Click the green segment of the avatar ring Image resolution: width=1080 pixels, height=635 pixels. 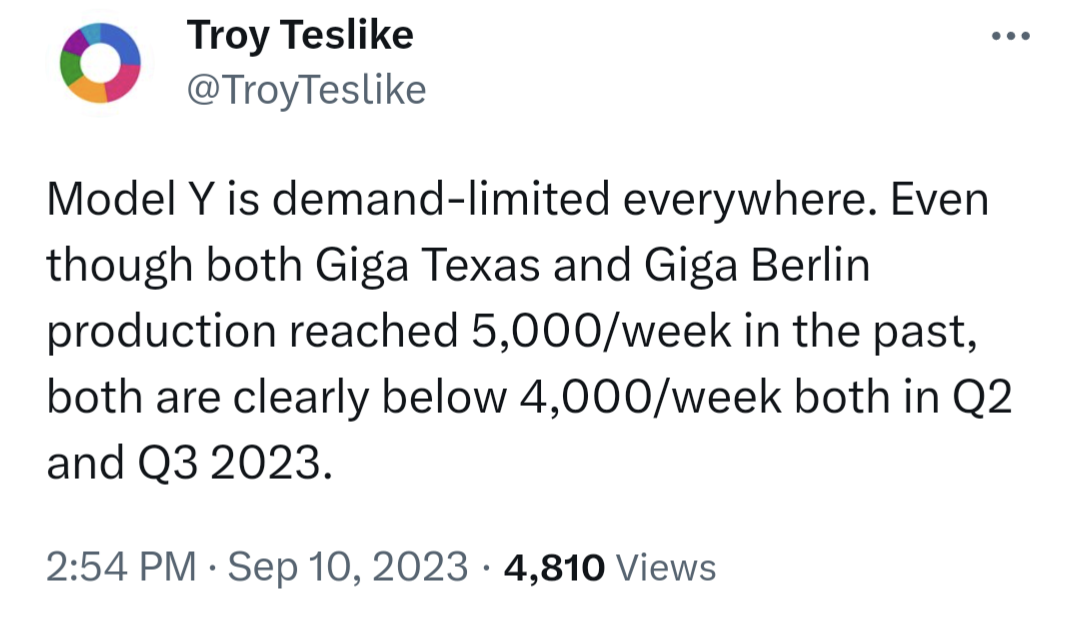(70, 68)
